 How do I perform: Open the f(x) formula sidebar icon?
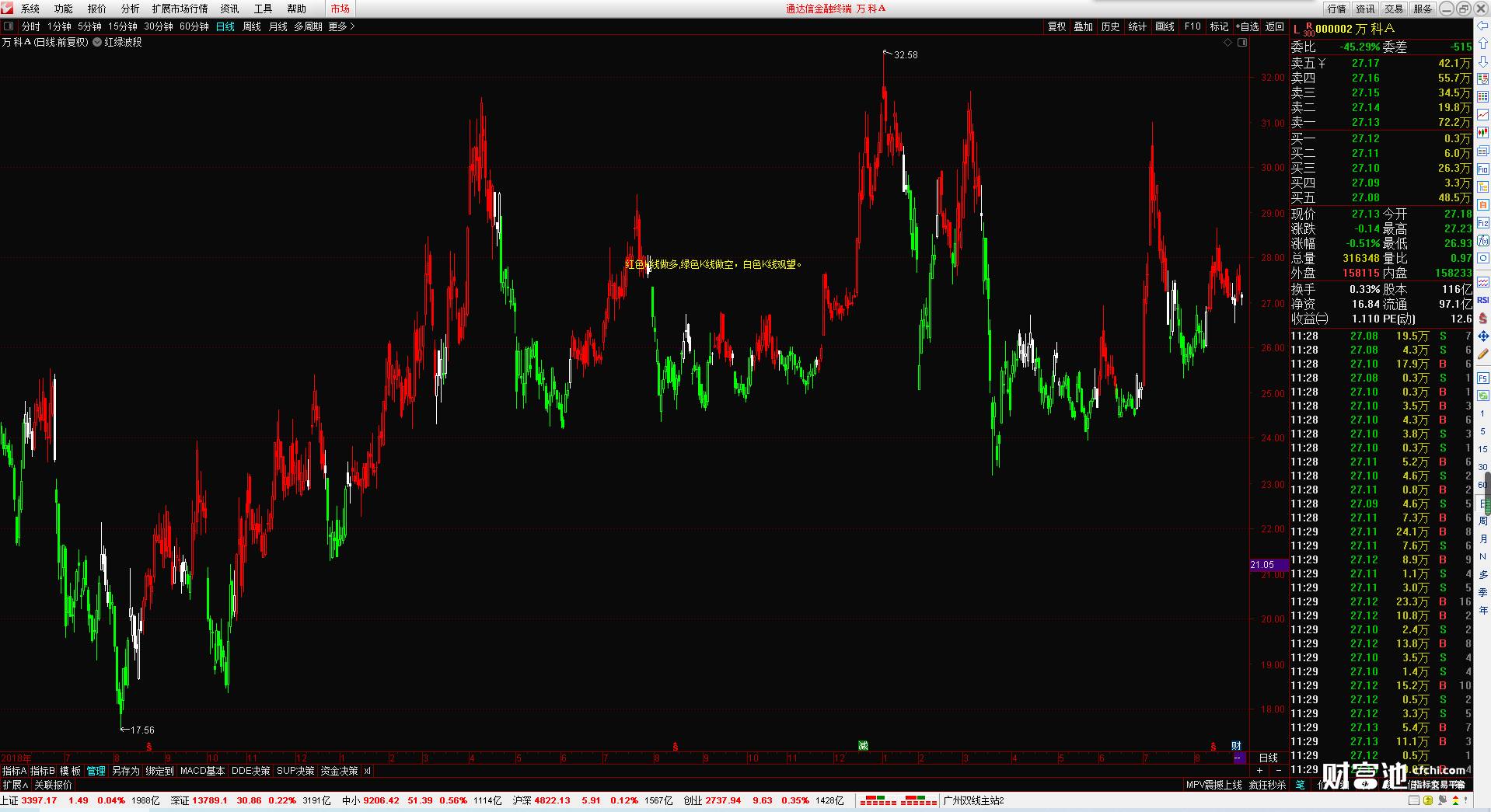1483,240
